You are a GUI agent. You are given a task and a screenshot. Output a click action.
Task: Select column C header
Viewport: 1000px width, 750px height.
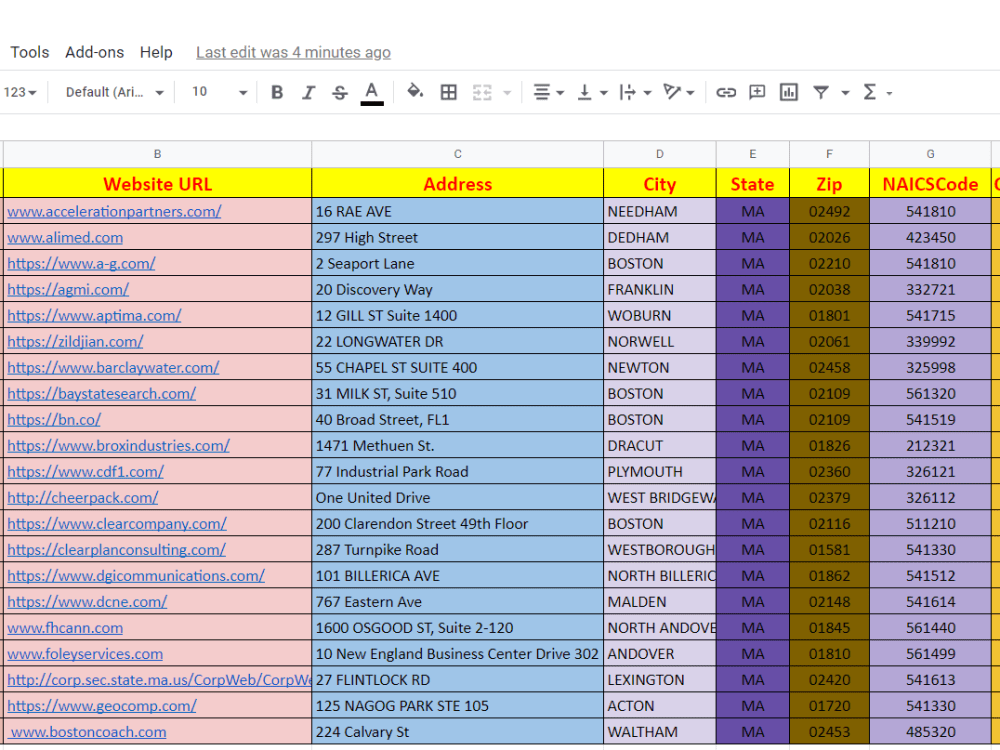[457, 154]
